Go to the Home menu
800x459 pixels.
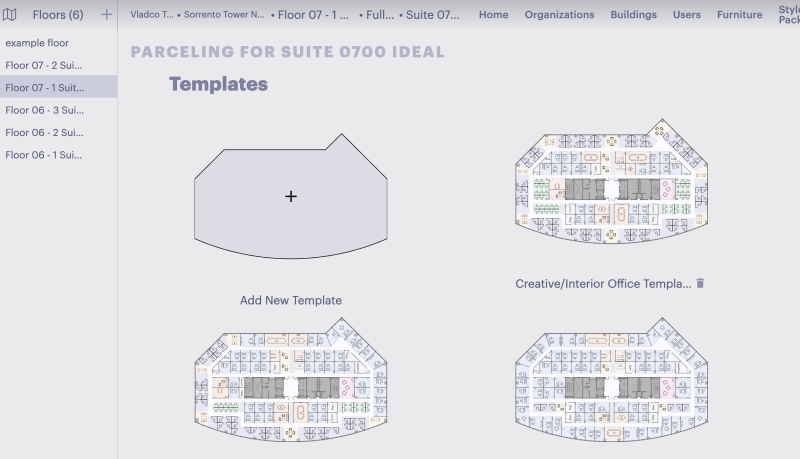pyautogui.click(x=493, y=15)
